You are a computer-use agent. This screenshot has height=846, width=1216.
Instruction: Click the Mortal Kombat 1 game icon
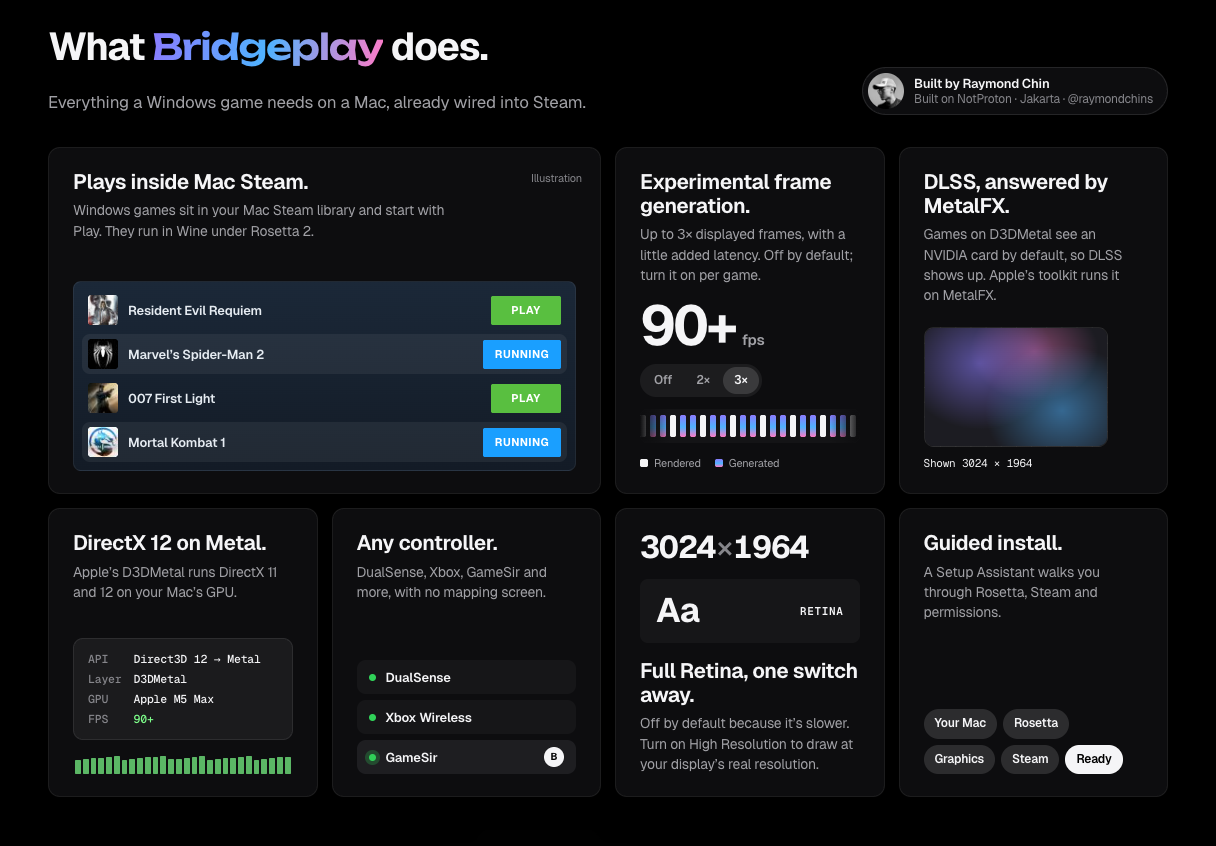click(x=103, y=442)
